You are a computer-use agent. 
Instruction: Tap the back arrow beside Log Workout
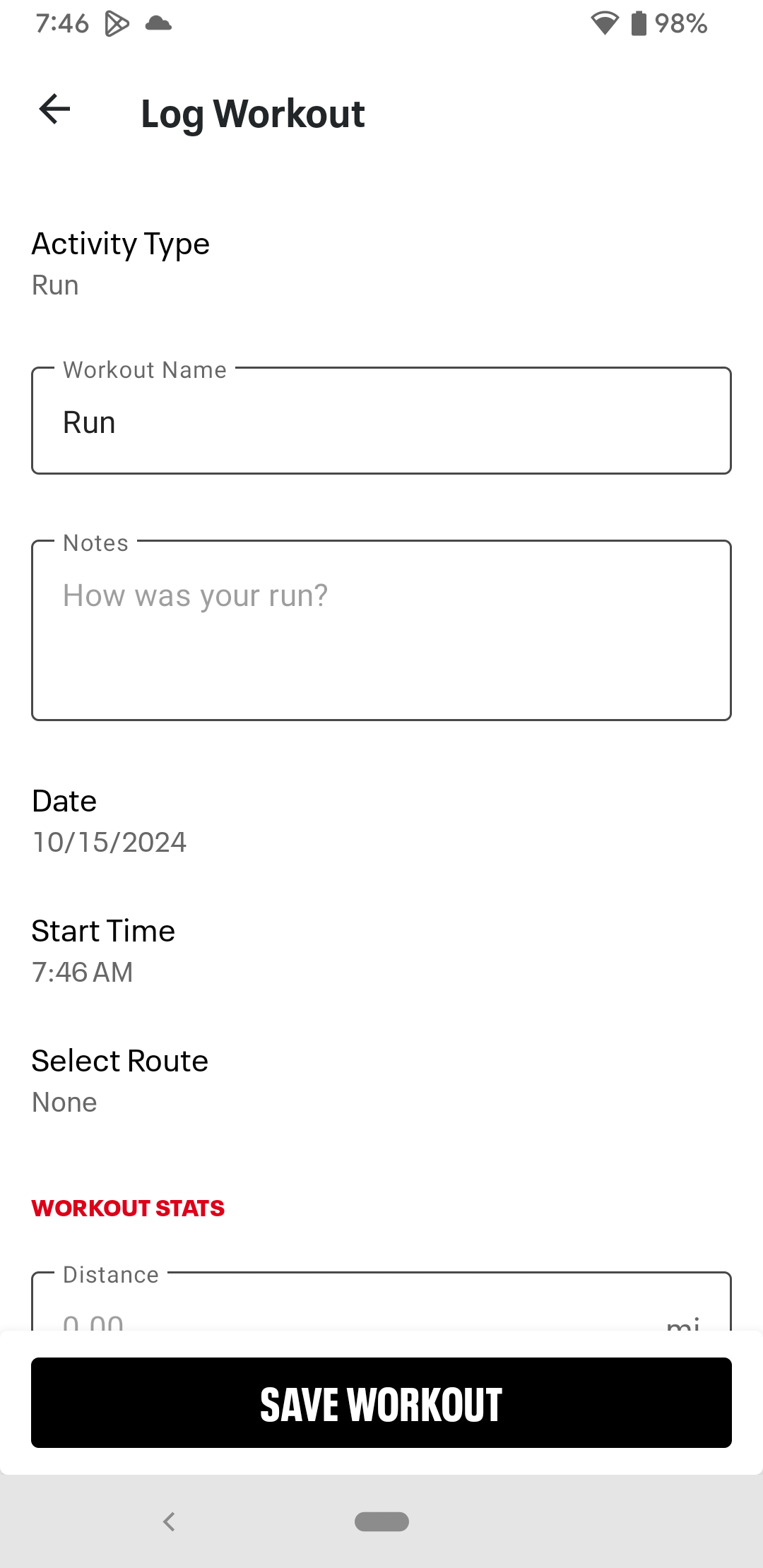point(54,109)
